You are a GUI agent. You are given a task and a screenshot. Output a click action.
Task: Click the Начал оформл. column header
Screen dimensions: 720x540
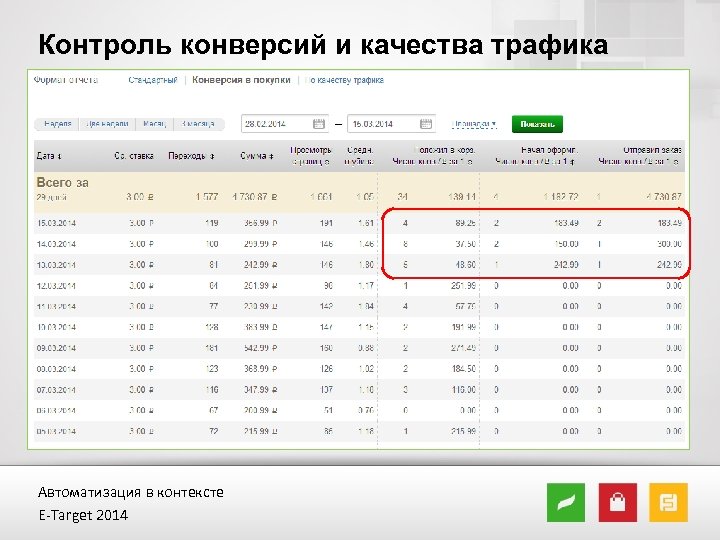click(536, 156)
